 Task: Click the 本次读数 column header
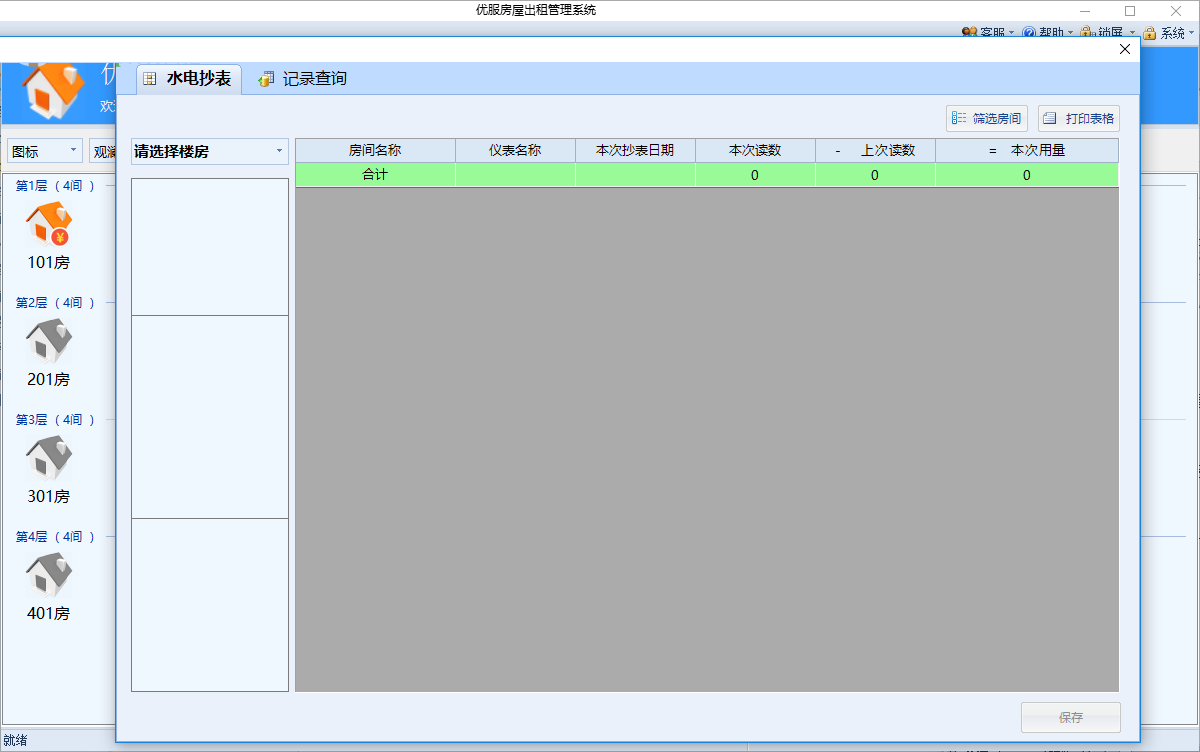pyautogui.click(x=755, y=151)
